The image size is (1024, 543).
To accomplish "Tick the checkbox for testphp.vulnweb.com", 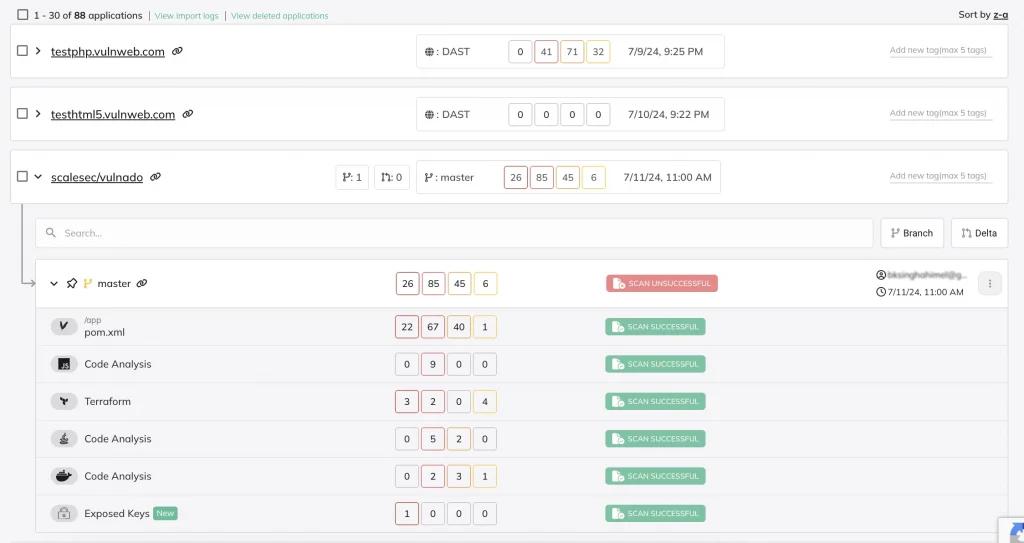I will tap(22, 51).
